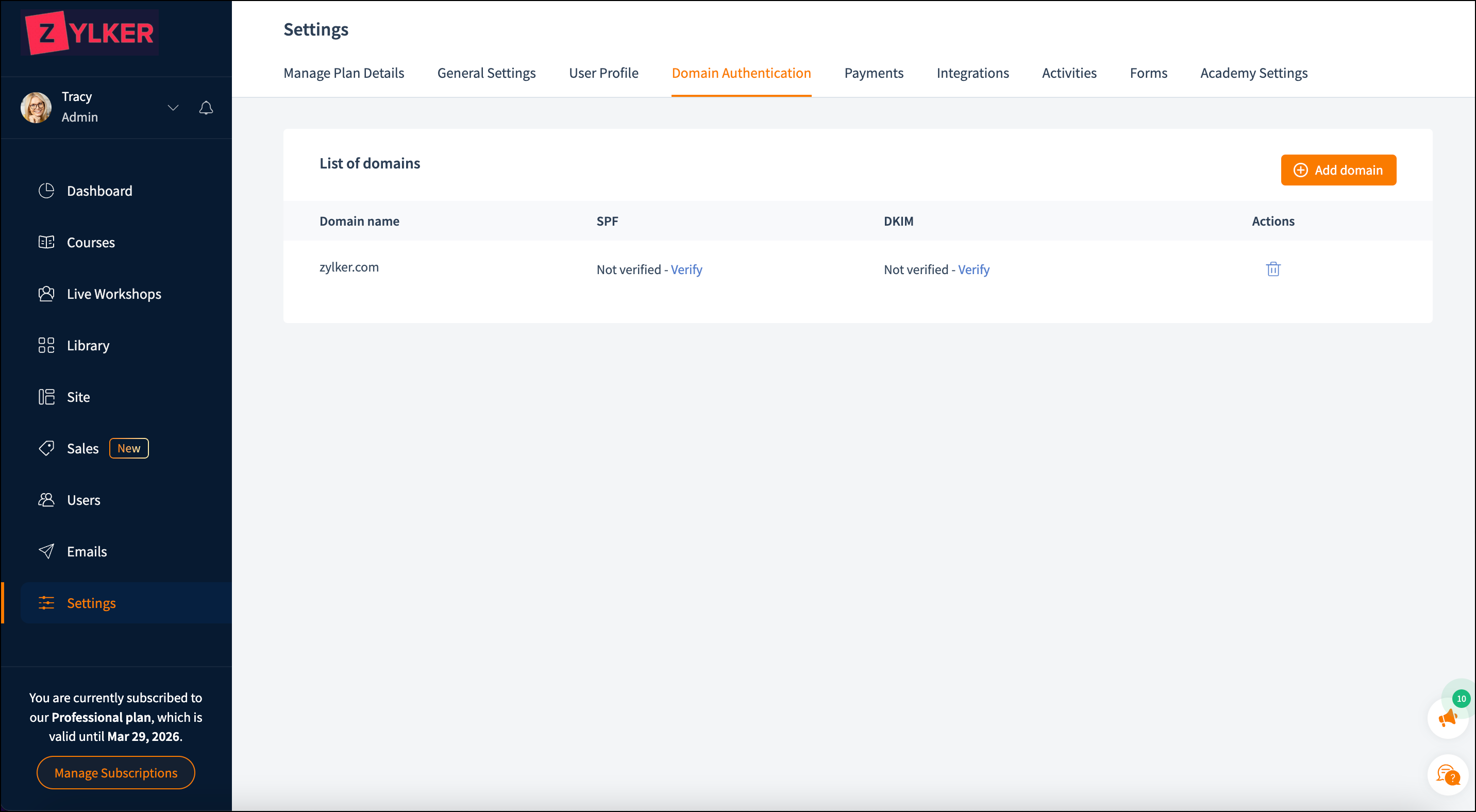Open Courses from the sidebar

(91, 242)
